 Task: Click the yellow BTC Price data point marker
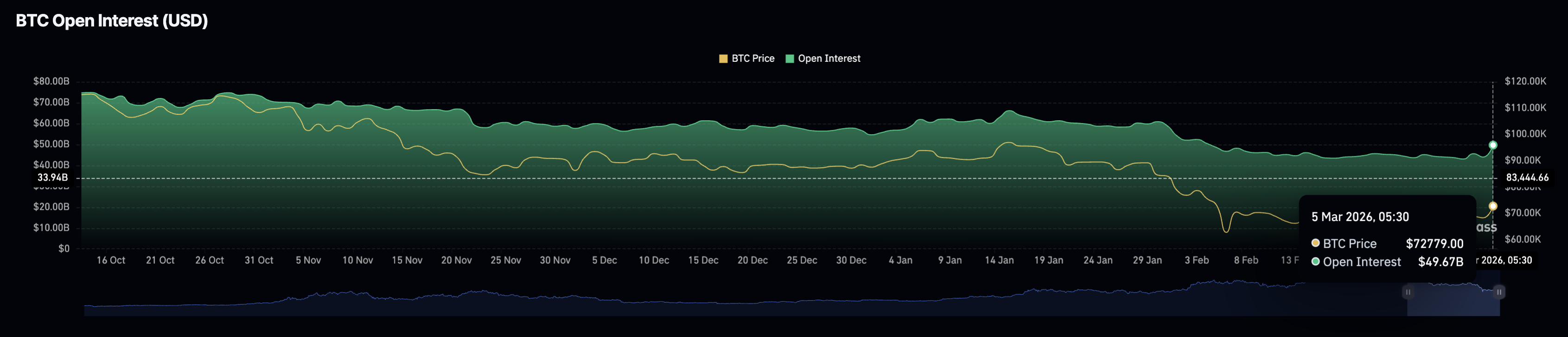[x=1492, y=206]
